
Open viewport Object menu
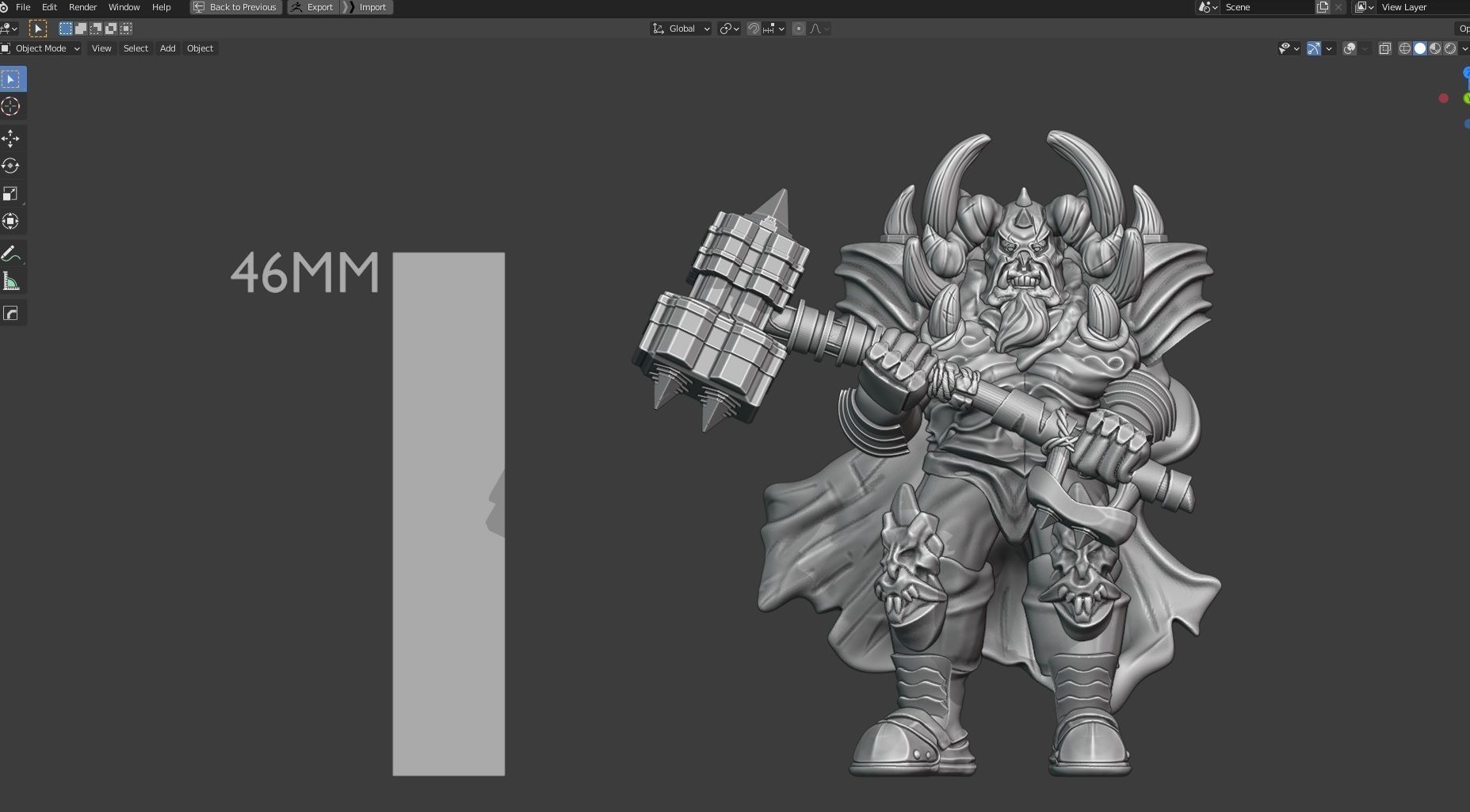coord(200,48)
